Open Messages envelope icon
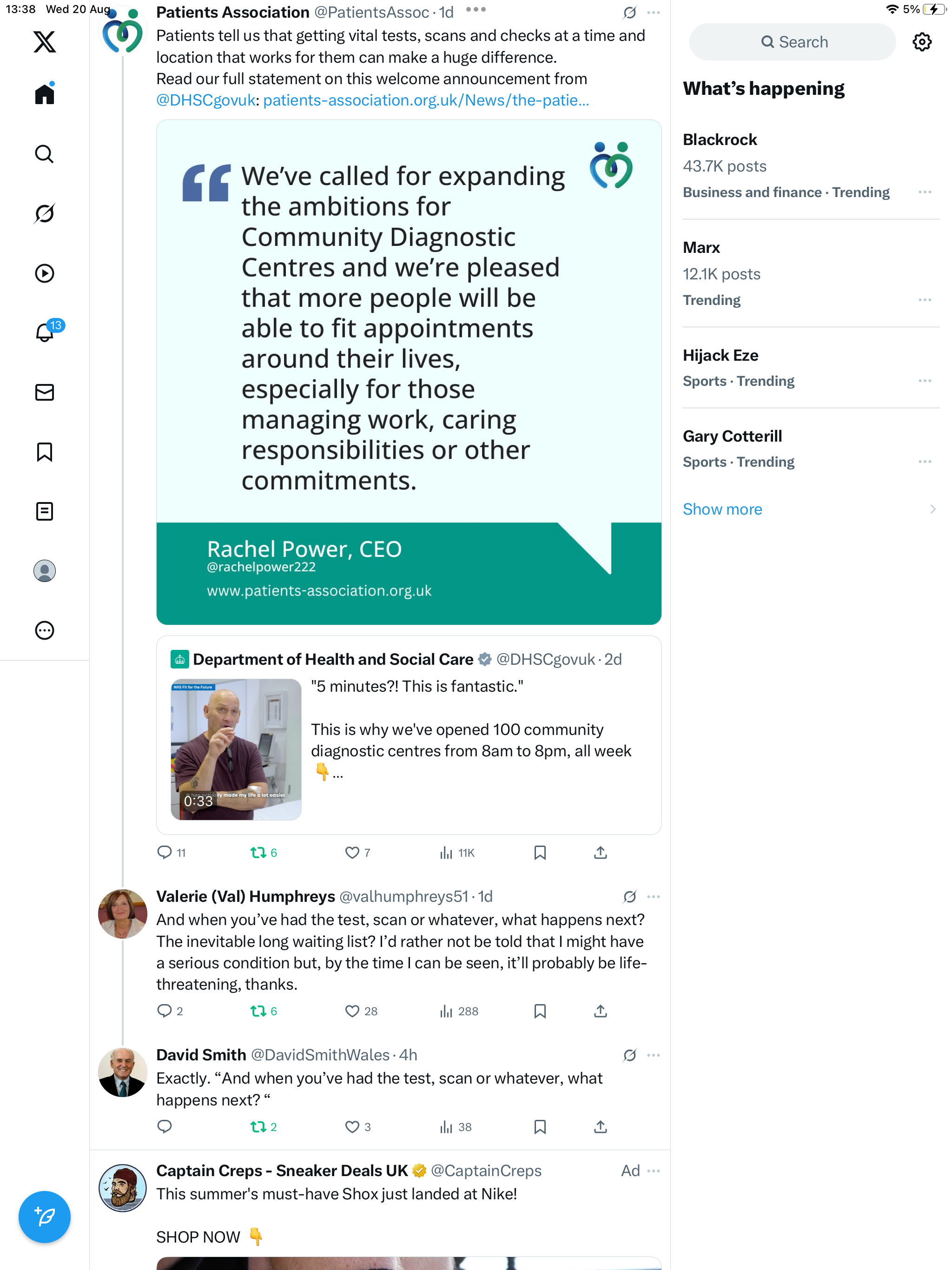The image size is (952, 1270). pos(44,393)
